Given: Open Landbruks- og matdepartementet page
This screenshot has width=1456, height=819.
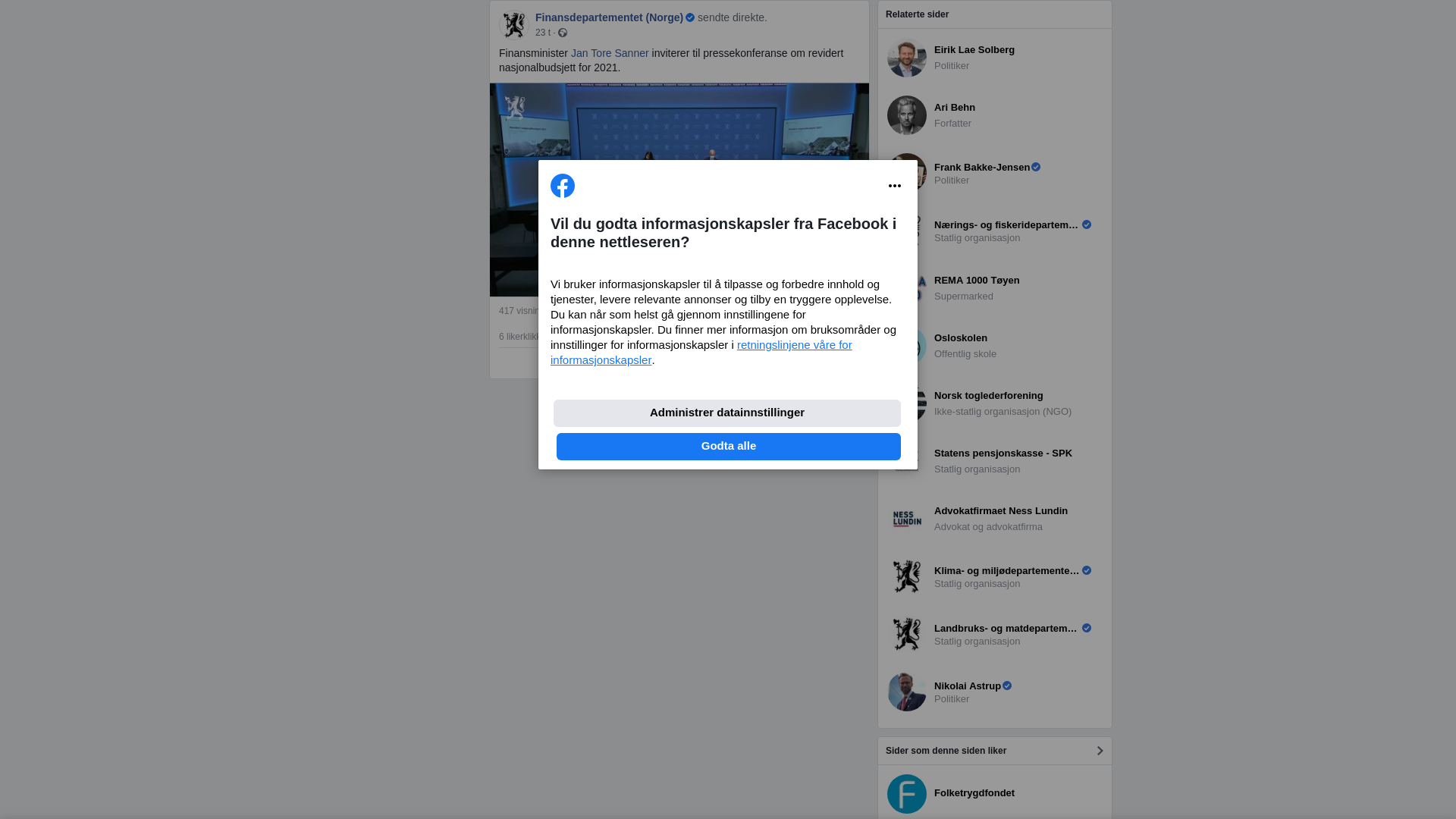Looking at the screenshot, I should pyautogui.click(x=1006, y=629).
